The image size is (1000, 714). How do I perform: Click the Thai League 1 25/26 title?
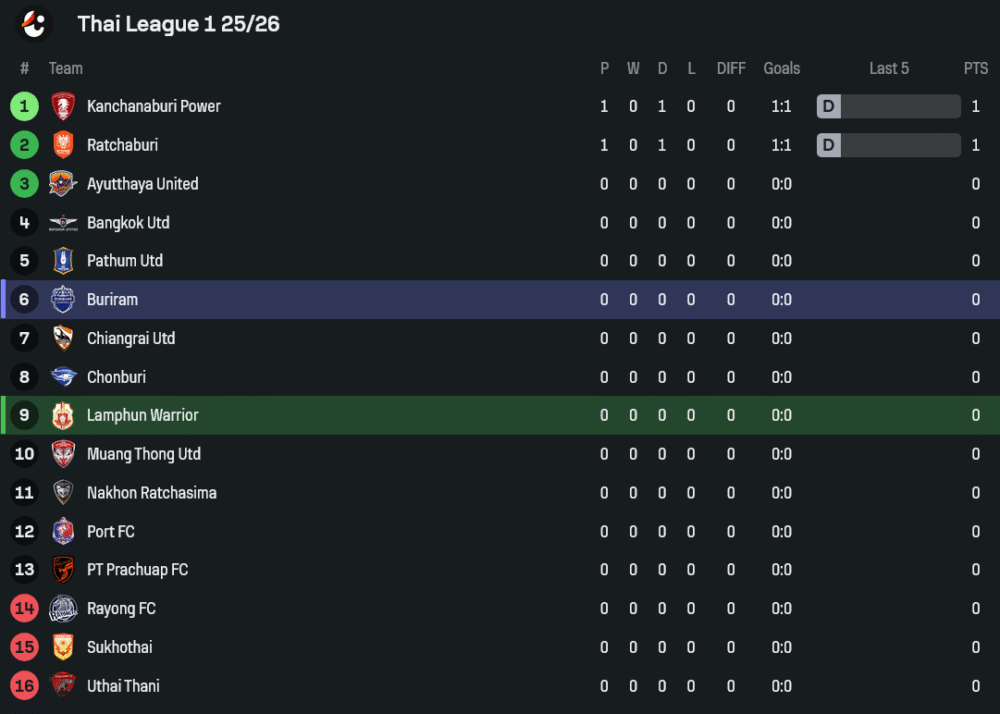(178, 24)
